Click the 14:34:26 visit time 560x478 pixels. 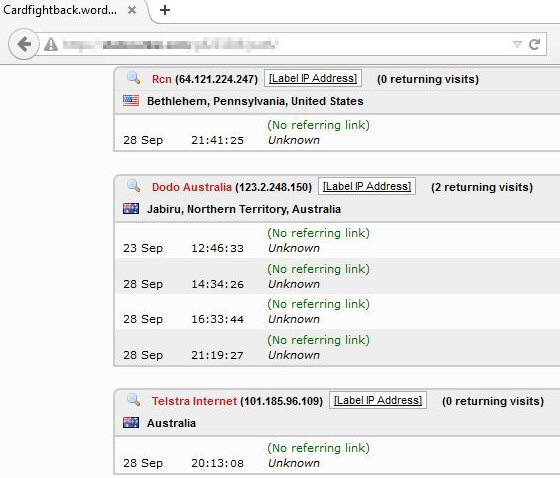218,284
